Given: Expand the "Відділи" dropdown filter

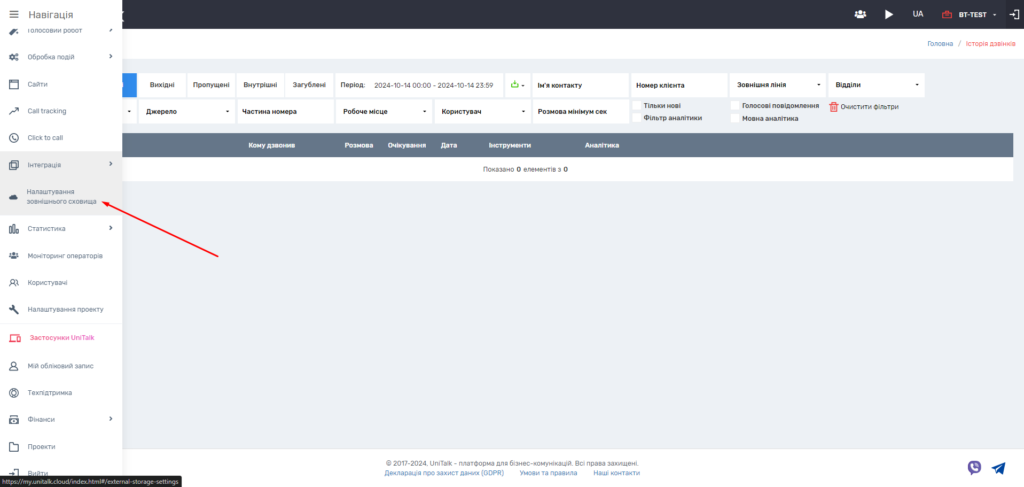Looking at the screenshot, I should 876,85.
